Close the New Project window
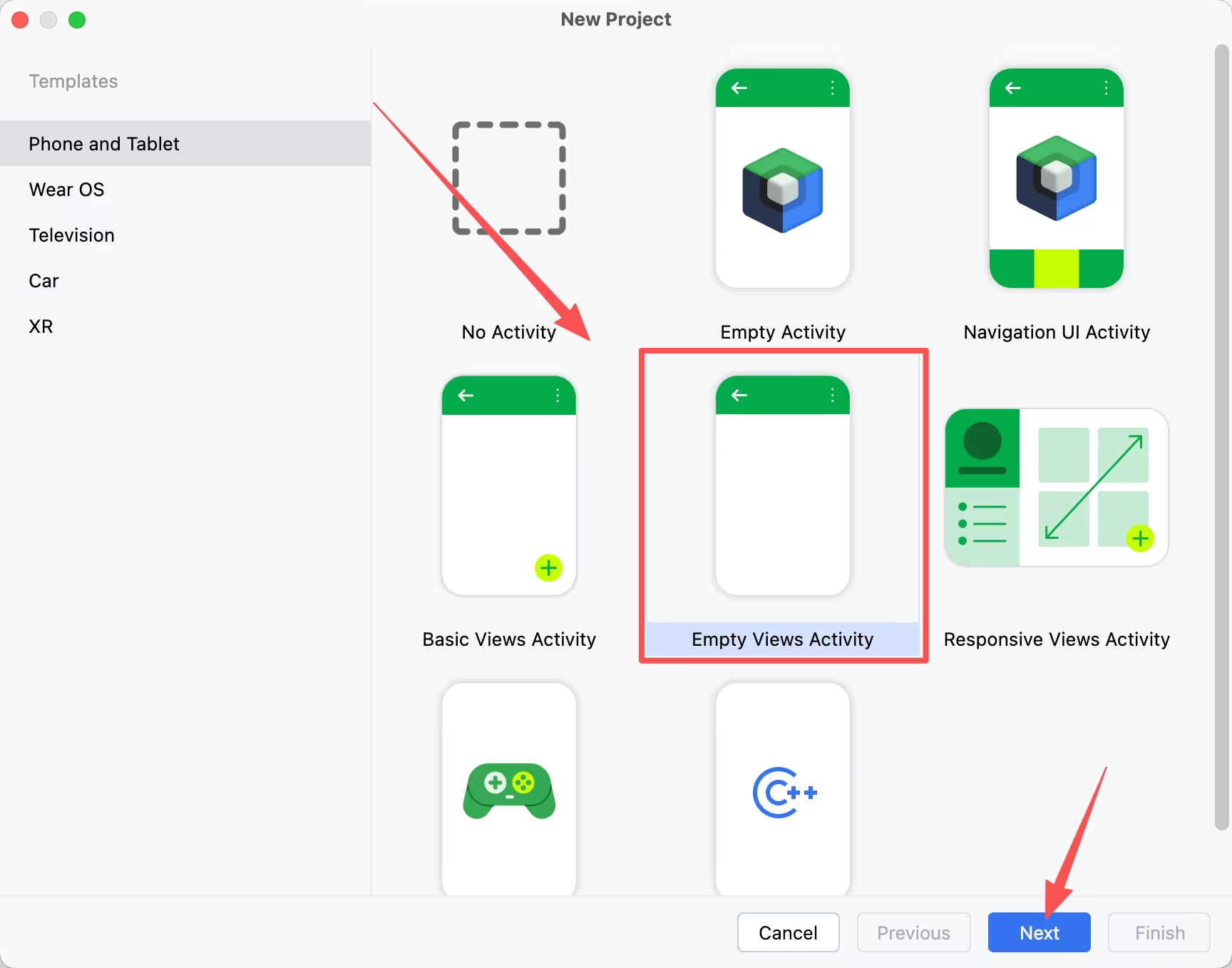 pos(20,20)
